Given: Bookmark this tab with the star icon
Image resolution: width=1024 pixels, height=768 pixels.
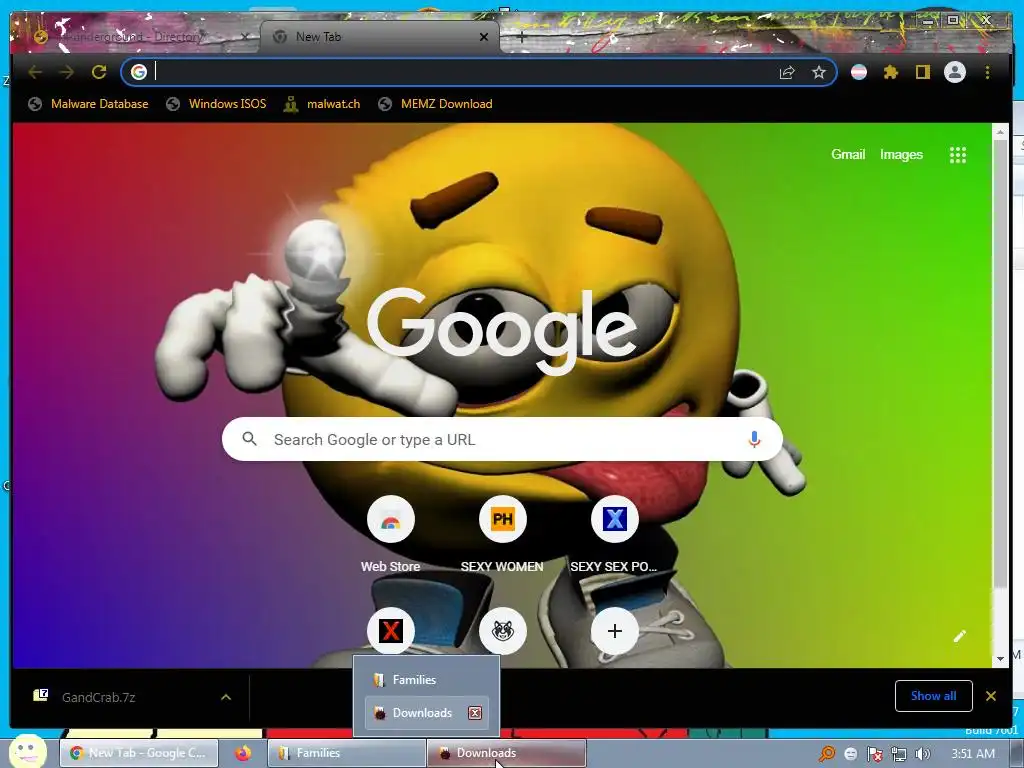Looking at the screenshot, I should coord(819,72).
